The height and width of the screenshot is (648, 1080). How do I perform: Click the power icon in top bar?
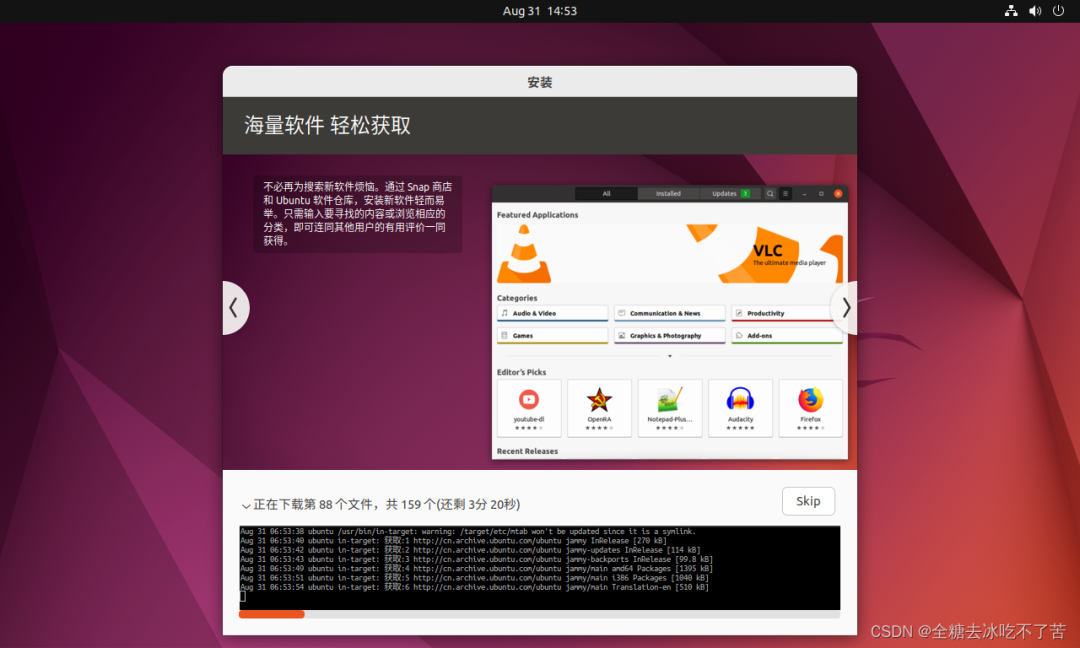1059,11
